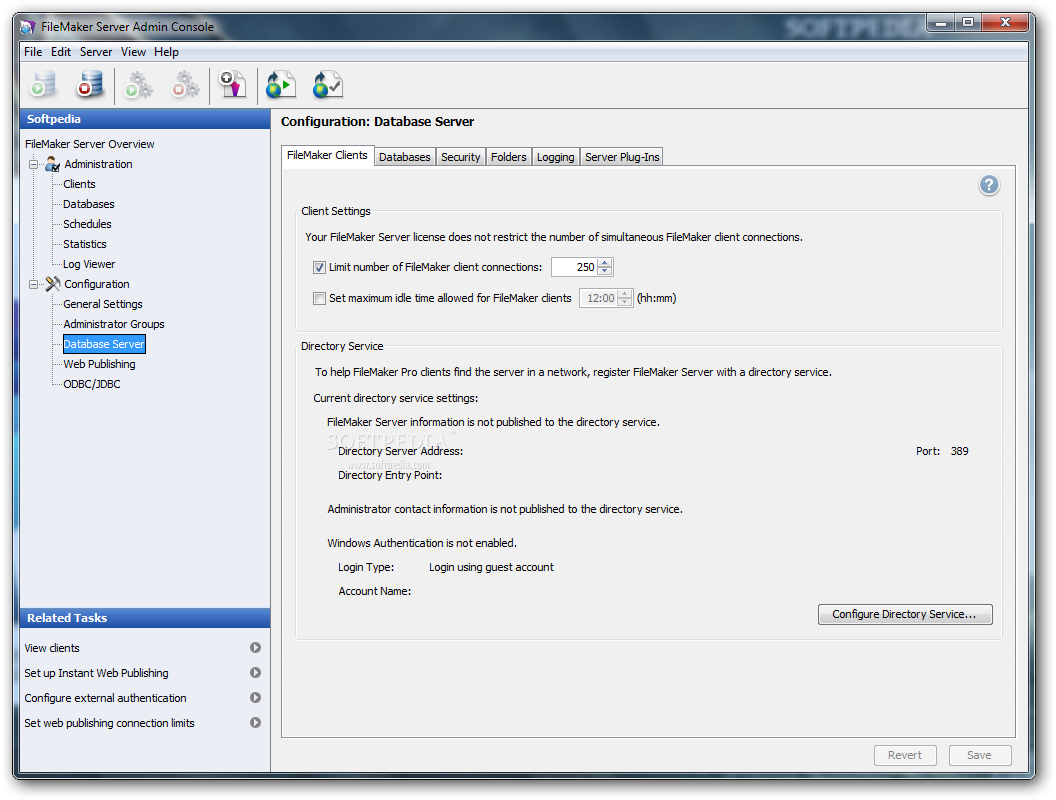Click Set up Instant Web Publishing task

click(x=96, y=673)
